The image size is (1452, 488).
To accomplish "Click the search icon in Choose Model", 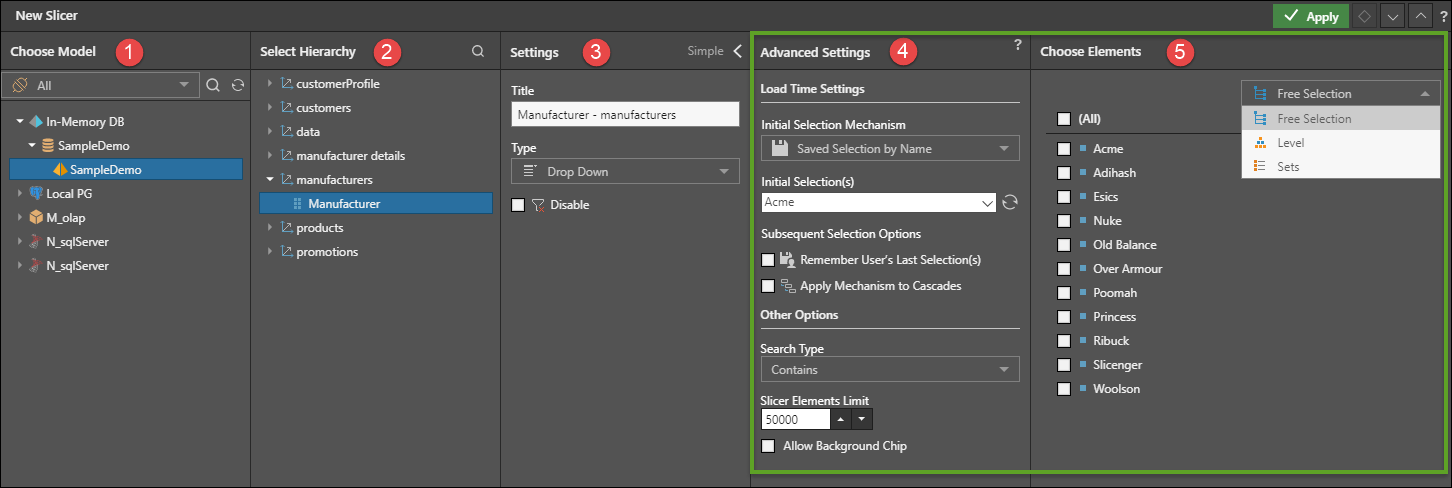I will (213, 86).
